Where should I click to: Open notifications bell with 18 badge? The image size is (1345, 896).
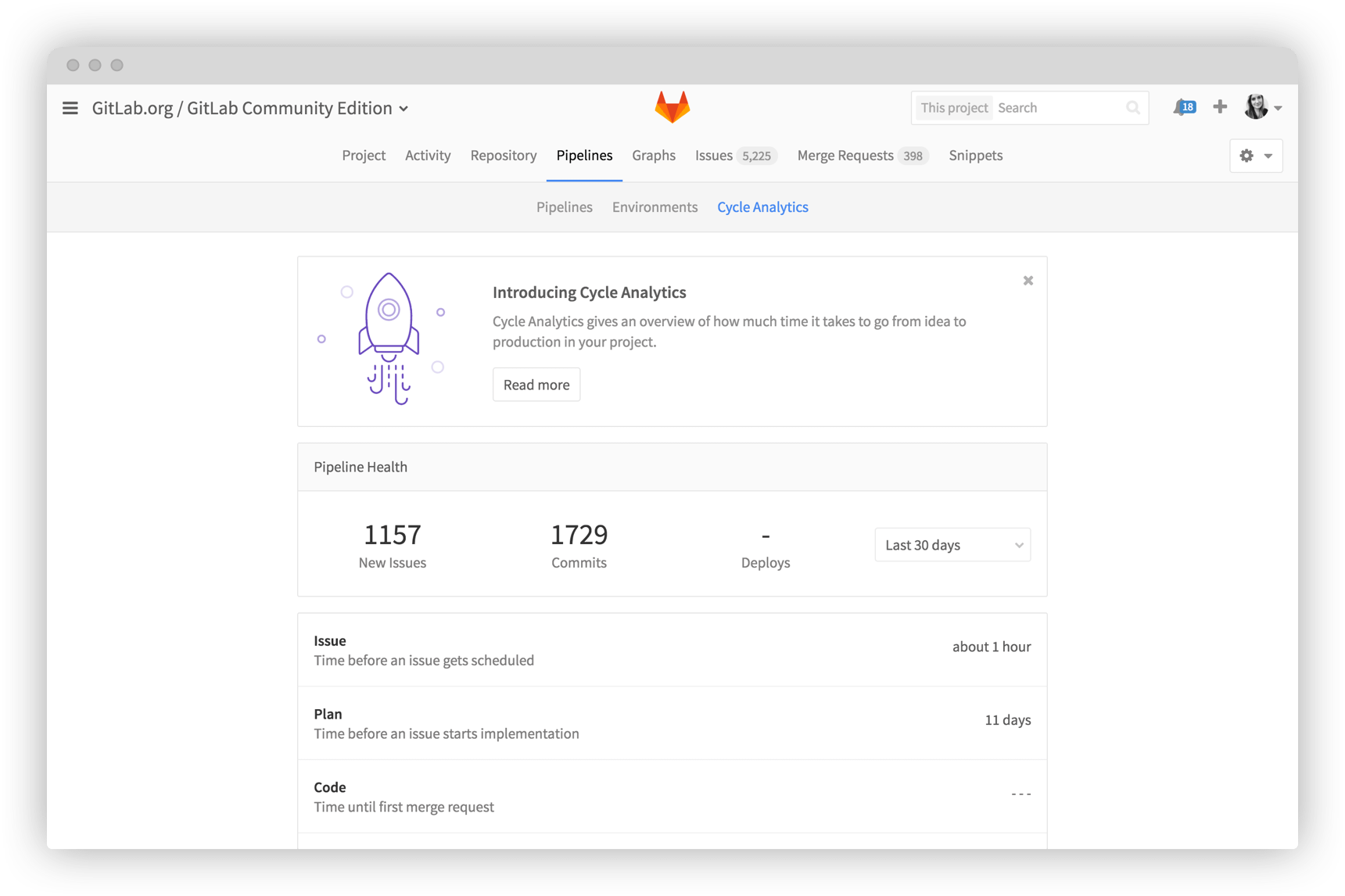pyautogui.click(x=1184, y=107)
